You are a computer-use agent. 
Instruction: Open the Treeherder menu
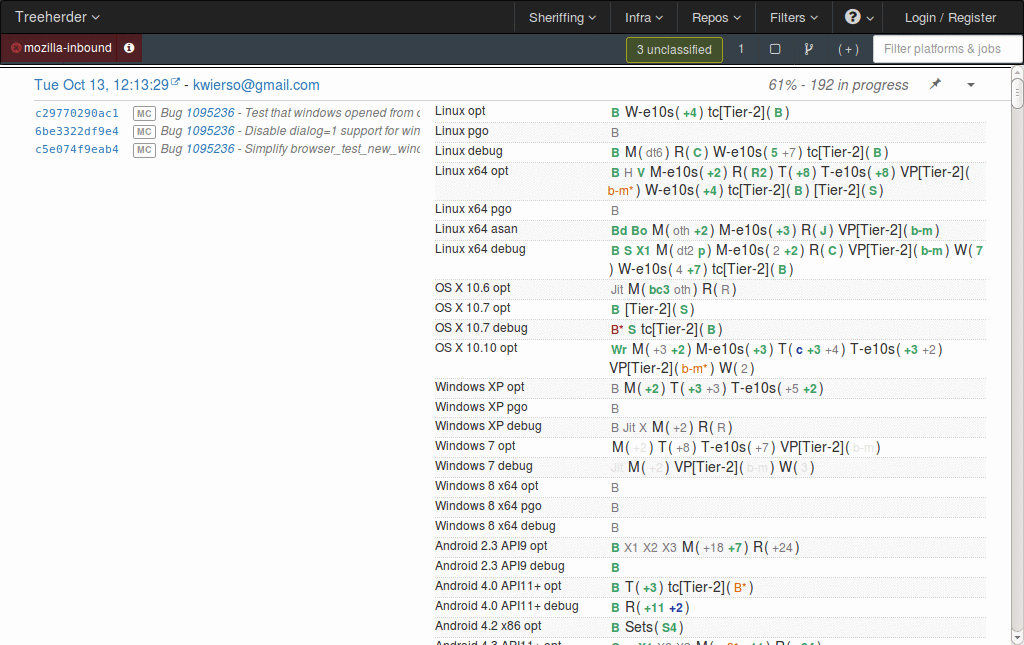57,17
